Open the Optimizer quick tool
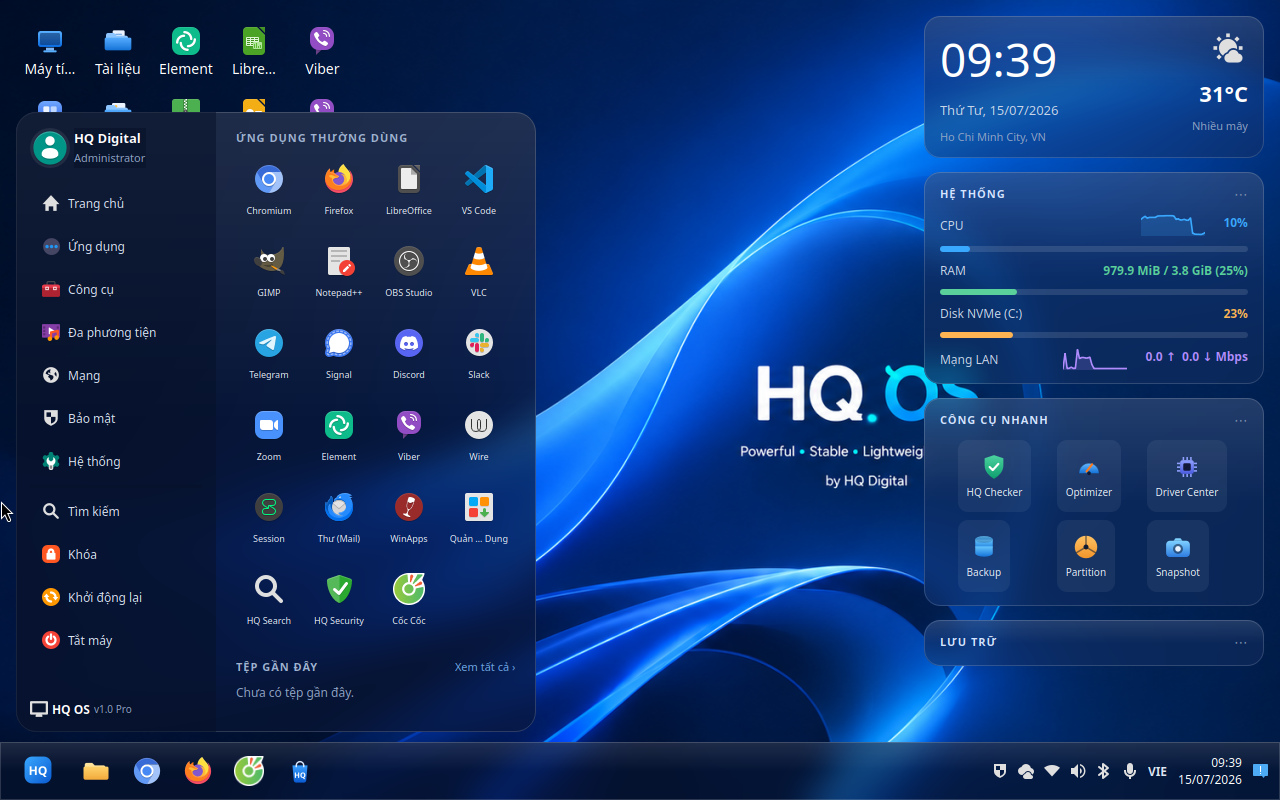Viewport: 1280px width, 800px height. tap(1089, 476)
